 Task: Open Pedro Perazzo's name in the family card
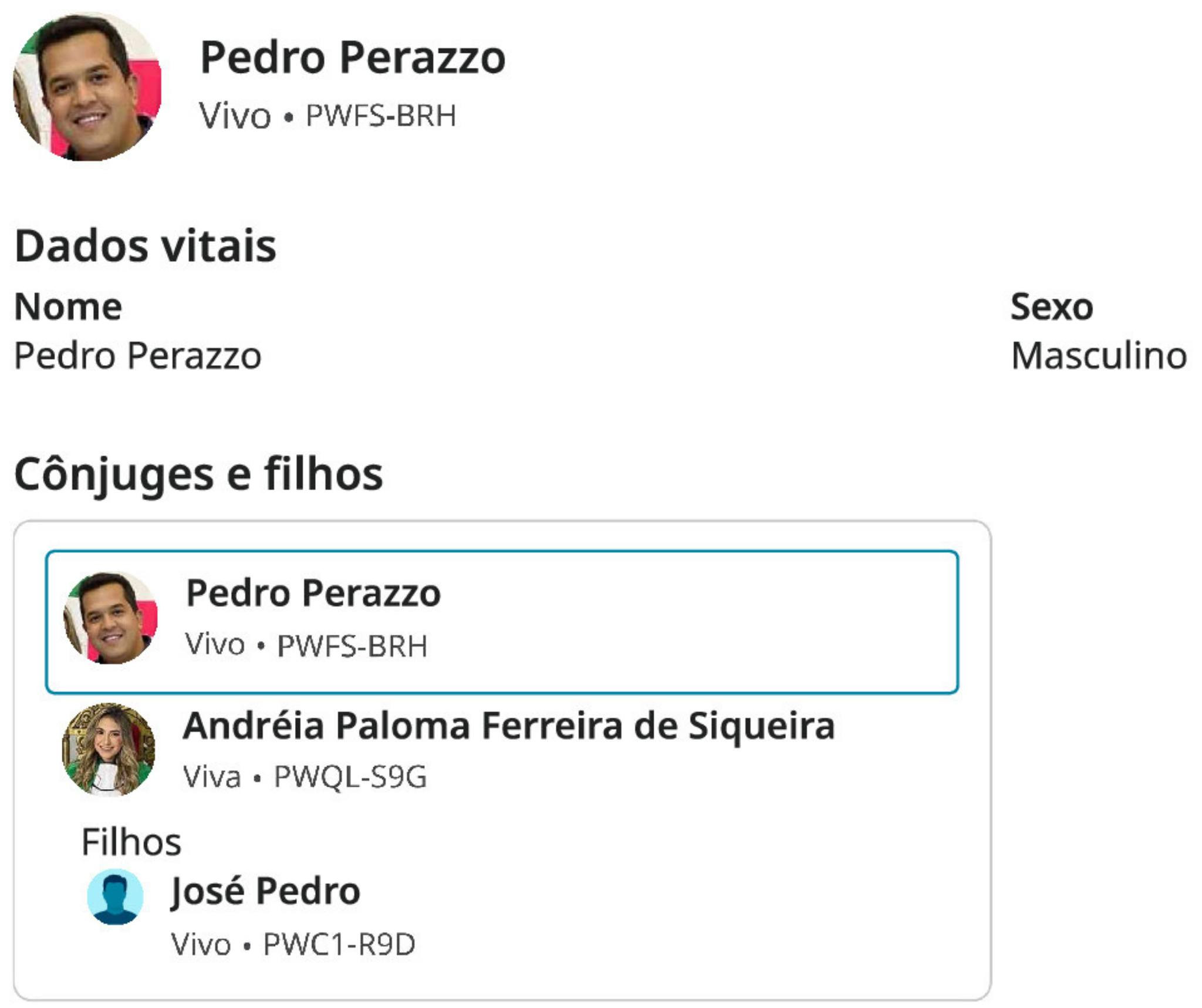click(x=313, y=593)
